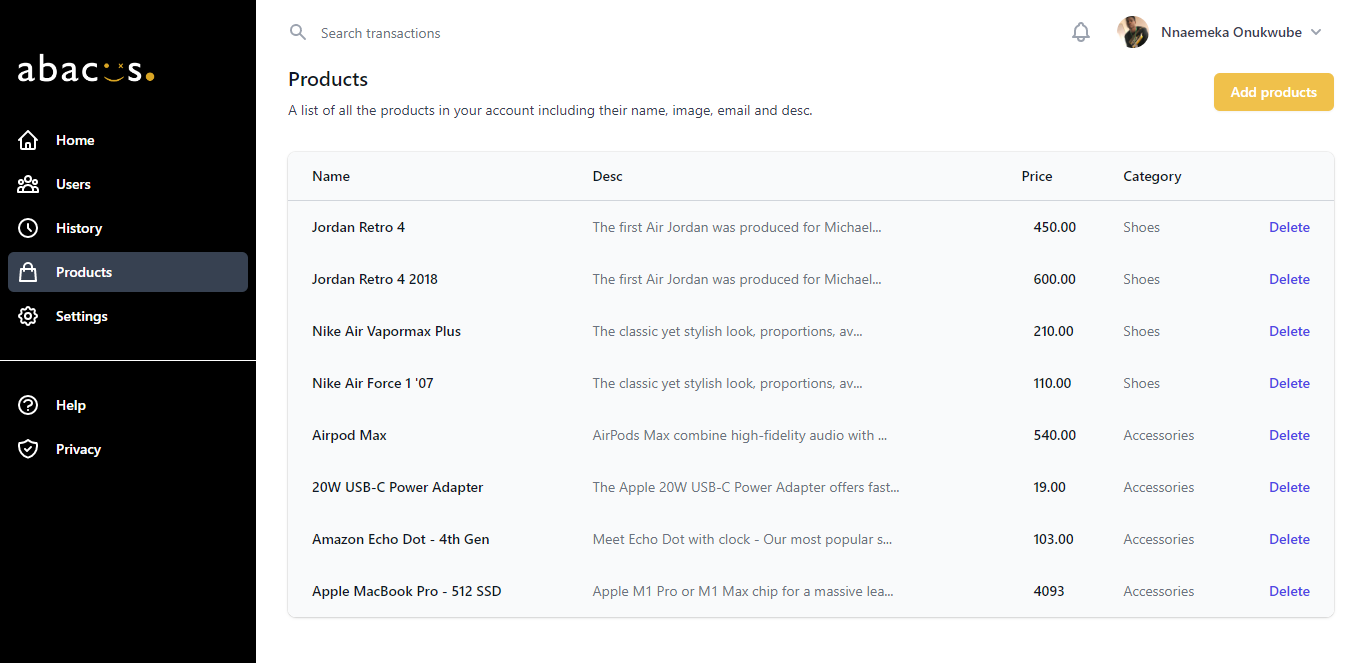Delete Amazon Echo Dot - 4th Gen
This screenshot has height=663, width=1366.
click(1289, 539)
